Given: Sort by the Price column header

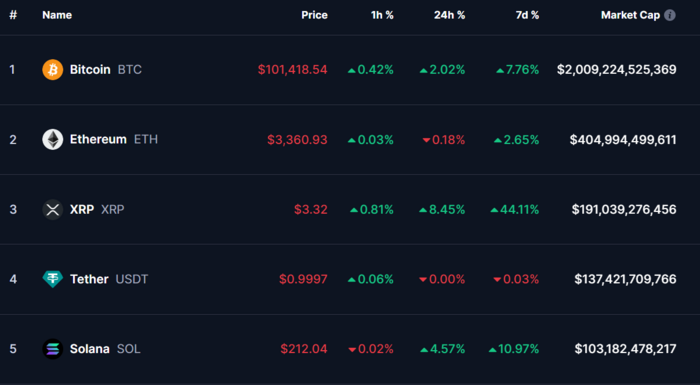Looking at the screenshot, I should [x=314, y=15].
